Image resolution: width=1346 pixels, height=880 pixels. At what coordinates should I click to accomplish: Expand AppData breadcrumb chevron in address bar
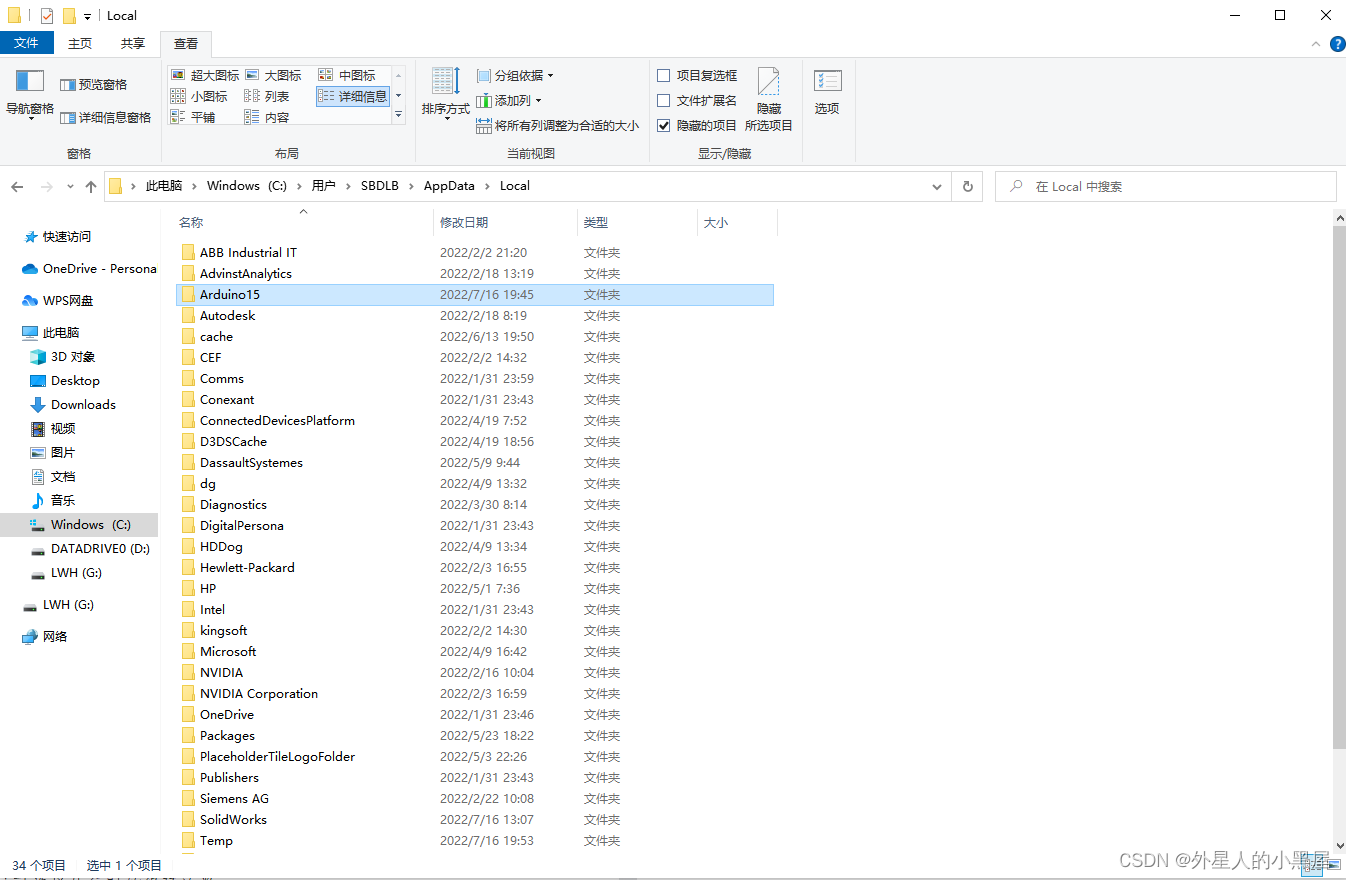click(x=487, y=186)
